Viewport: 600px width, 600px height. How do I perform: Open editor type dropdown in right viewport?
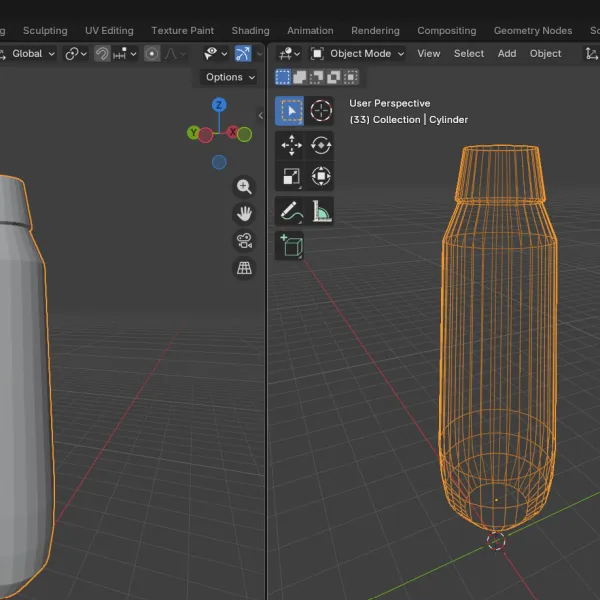[x=289, y=54]
